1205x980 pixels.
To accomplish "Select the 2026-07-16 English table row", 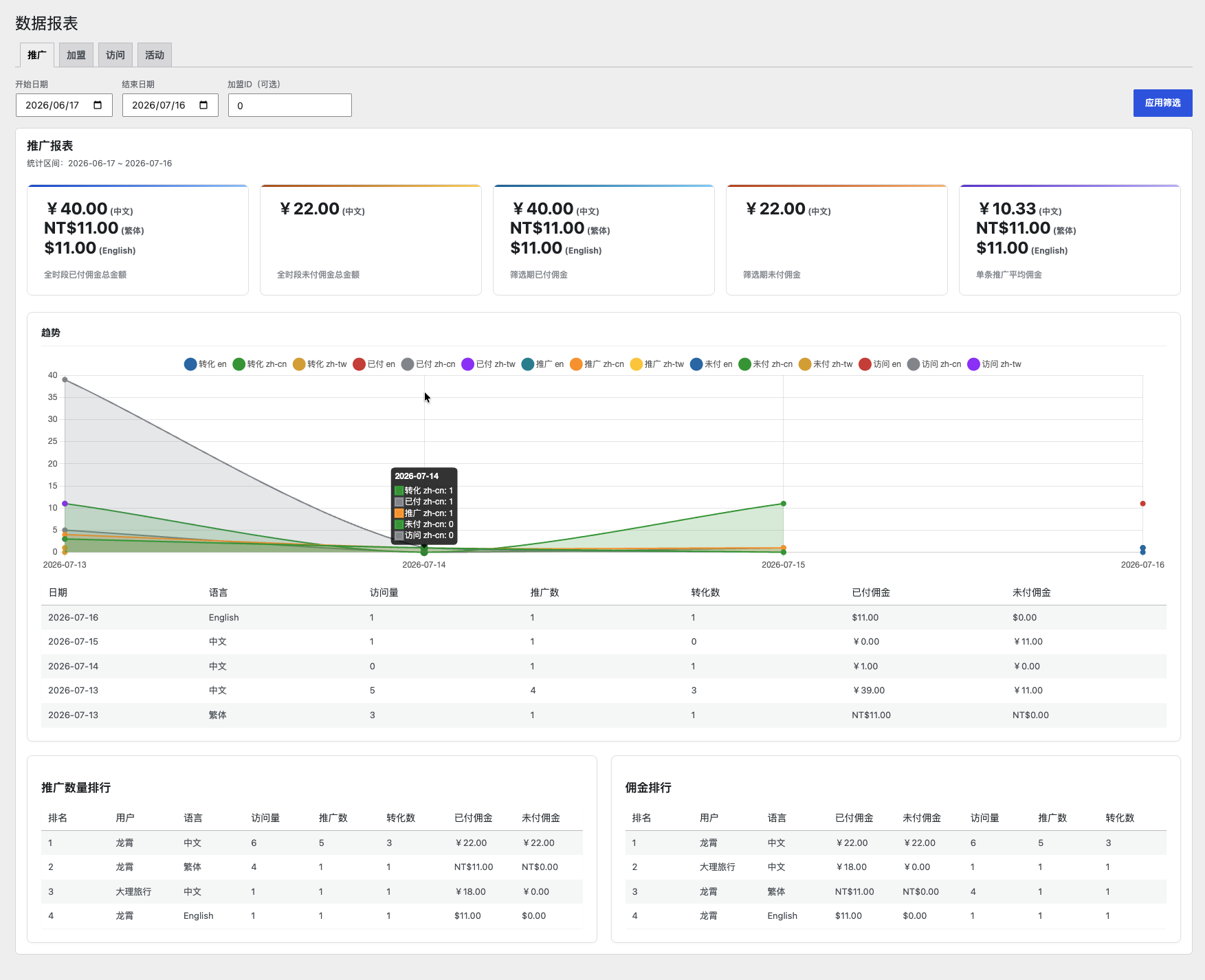I will pos(604,617).
